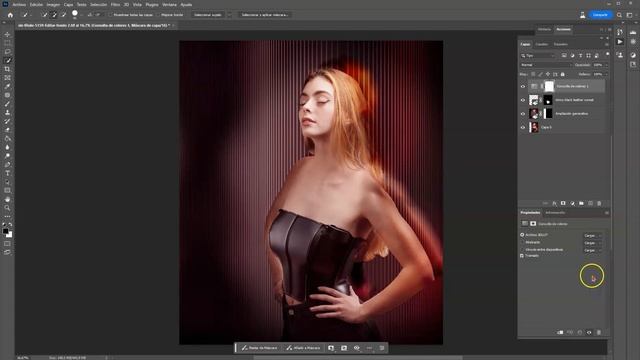Click Restar de Máscara in taskbar
640x360 pixels.
click(x=260, y=348)
